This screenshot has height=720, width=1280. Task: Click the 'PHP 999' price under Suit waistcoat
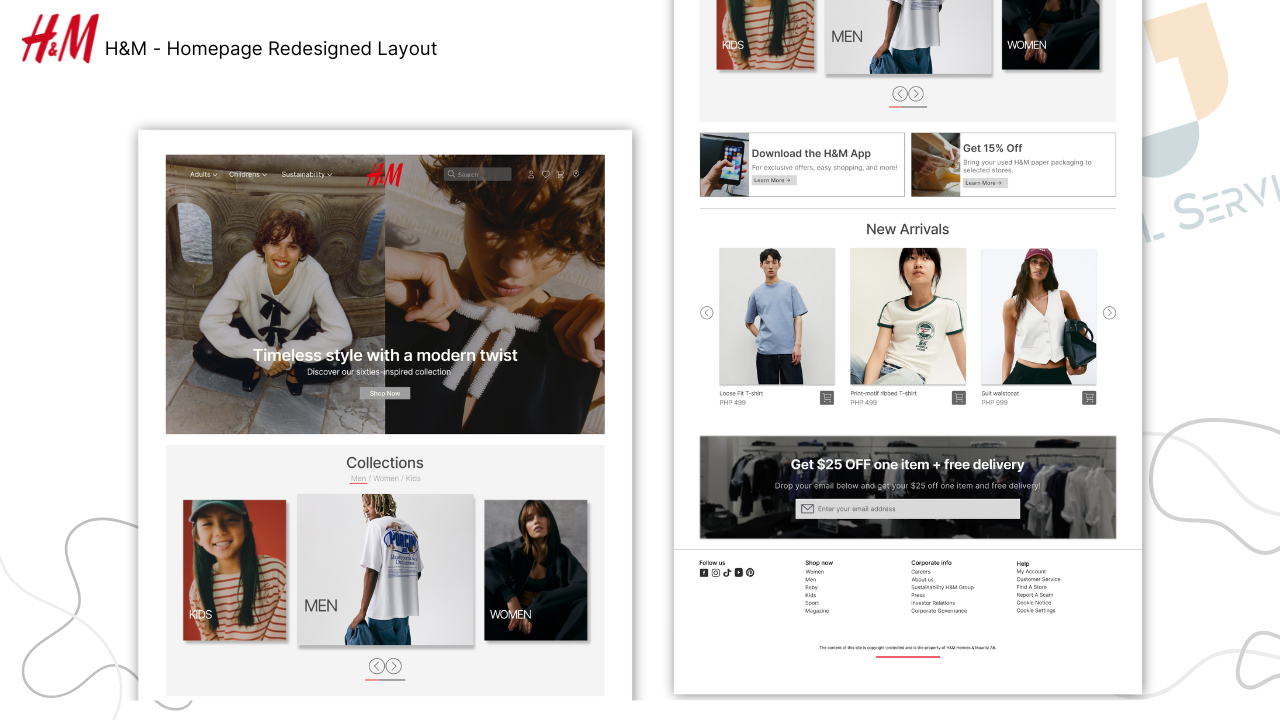[995, 402]
